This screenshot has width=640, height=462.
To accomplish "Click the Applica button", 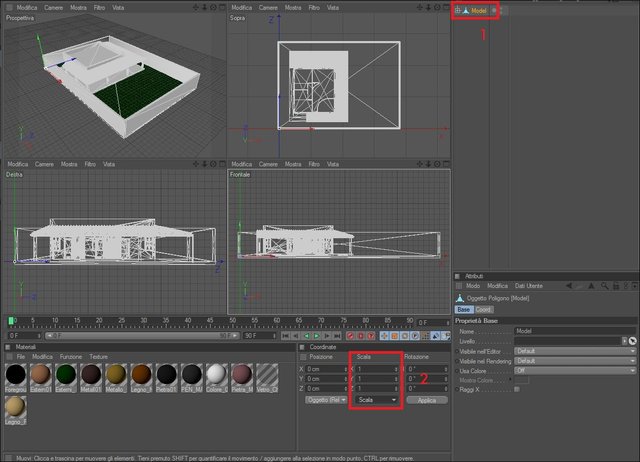I will tap(427, 400).
